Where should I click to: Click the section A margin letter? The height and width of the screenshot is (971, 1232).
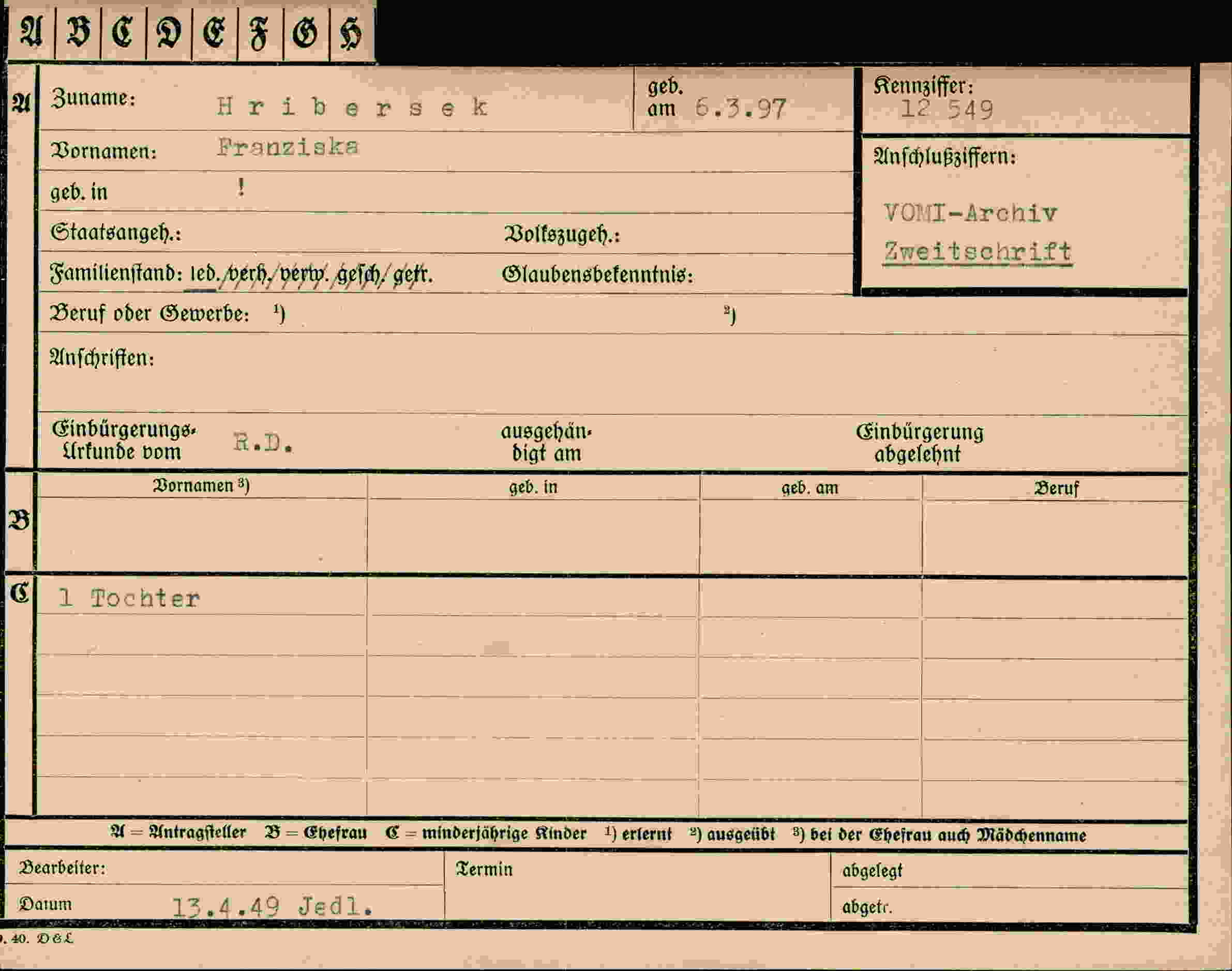click(21, 103)
